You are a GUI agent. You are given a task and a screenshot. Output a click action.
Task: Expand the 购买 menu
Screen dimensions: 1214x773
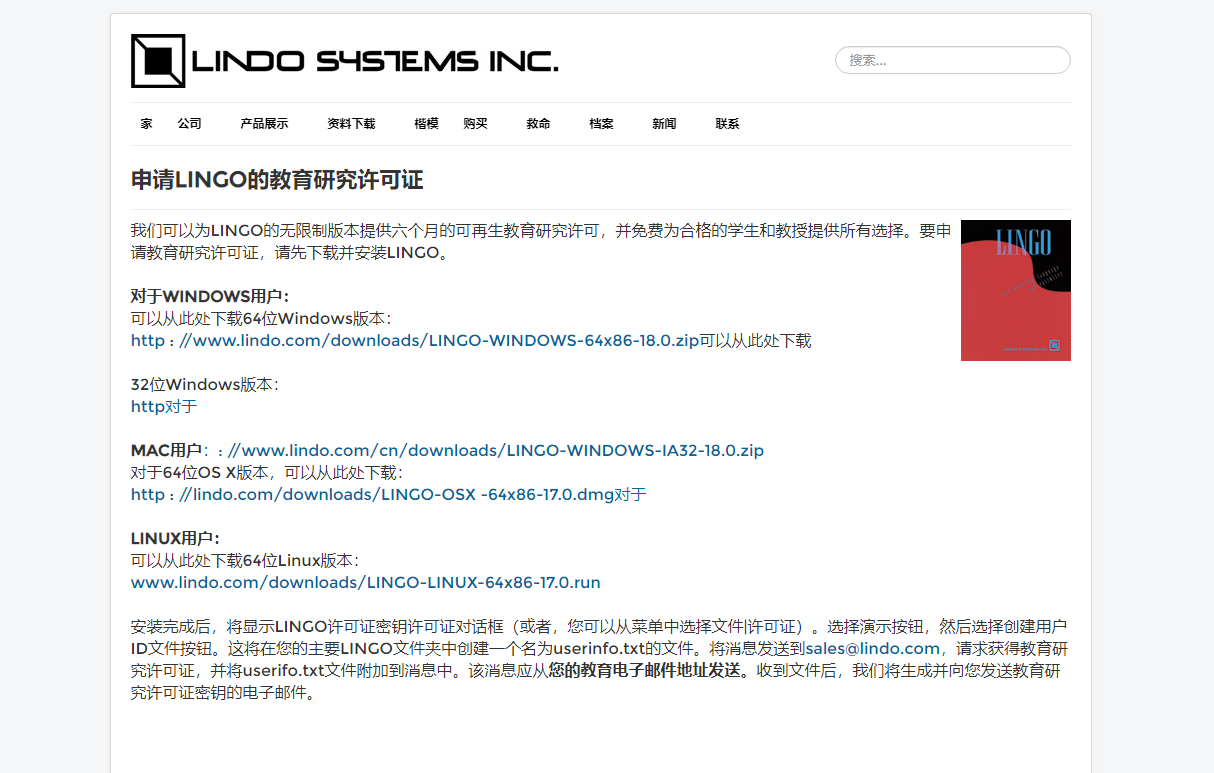[476, 124]
